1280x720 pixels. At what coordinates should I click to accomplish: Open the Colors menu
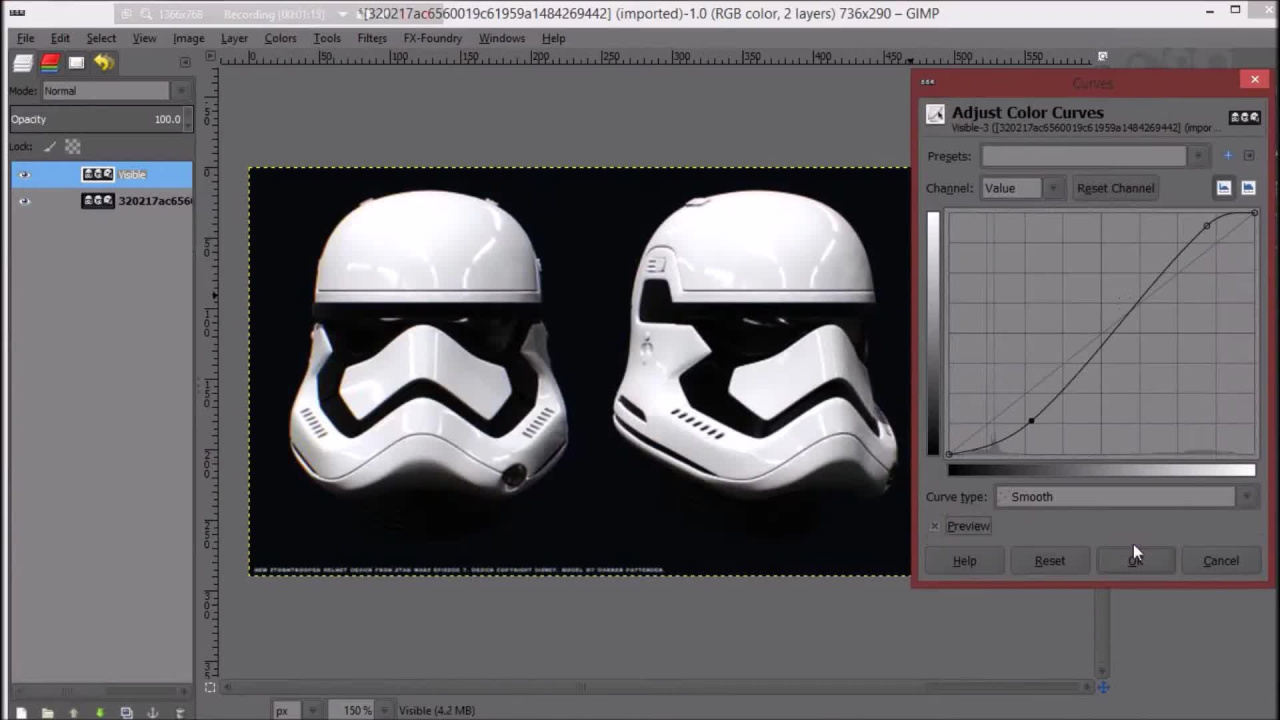point(280,38)
